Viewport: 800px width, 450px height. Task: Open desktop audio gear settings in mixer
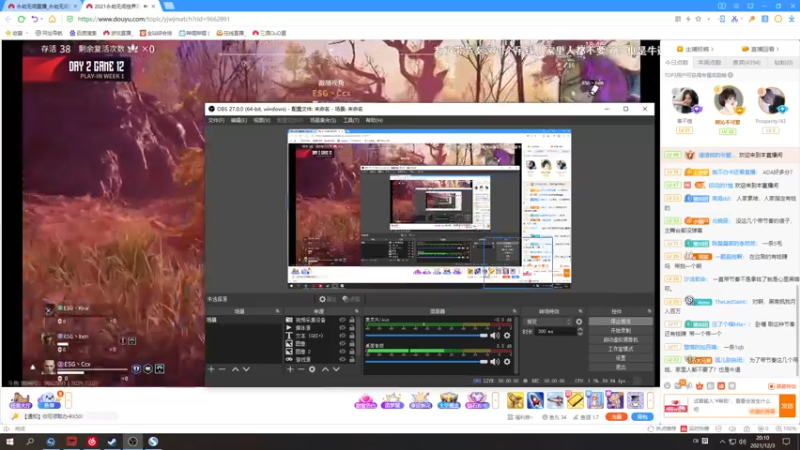(507, 361)
